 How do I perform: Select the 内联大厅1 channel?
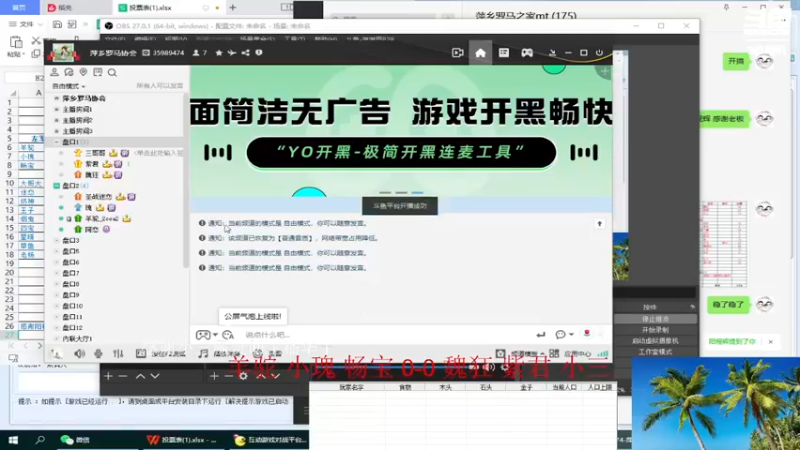[77, 339]
